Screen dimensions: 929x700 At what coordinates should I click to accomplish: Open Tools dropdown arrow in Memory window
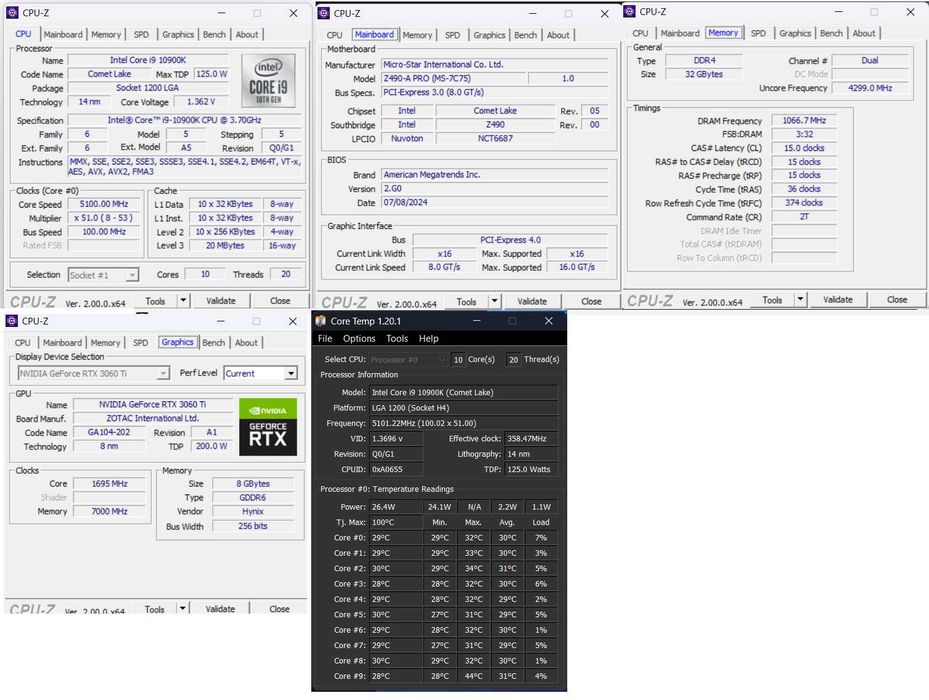pos(800,299)
